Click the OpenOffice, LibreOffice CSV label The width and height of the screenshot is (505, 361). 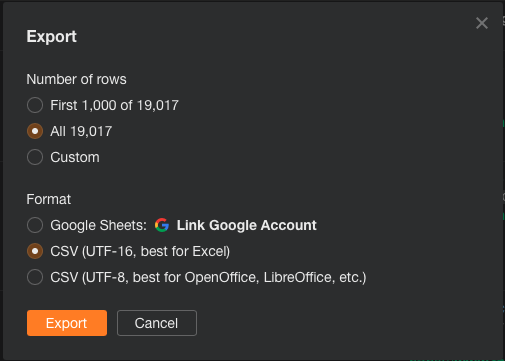click(208, 277)
